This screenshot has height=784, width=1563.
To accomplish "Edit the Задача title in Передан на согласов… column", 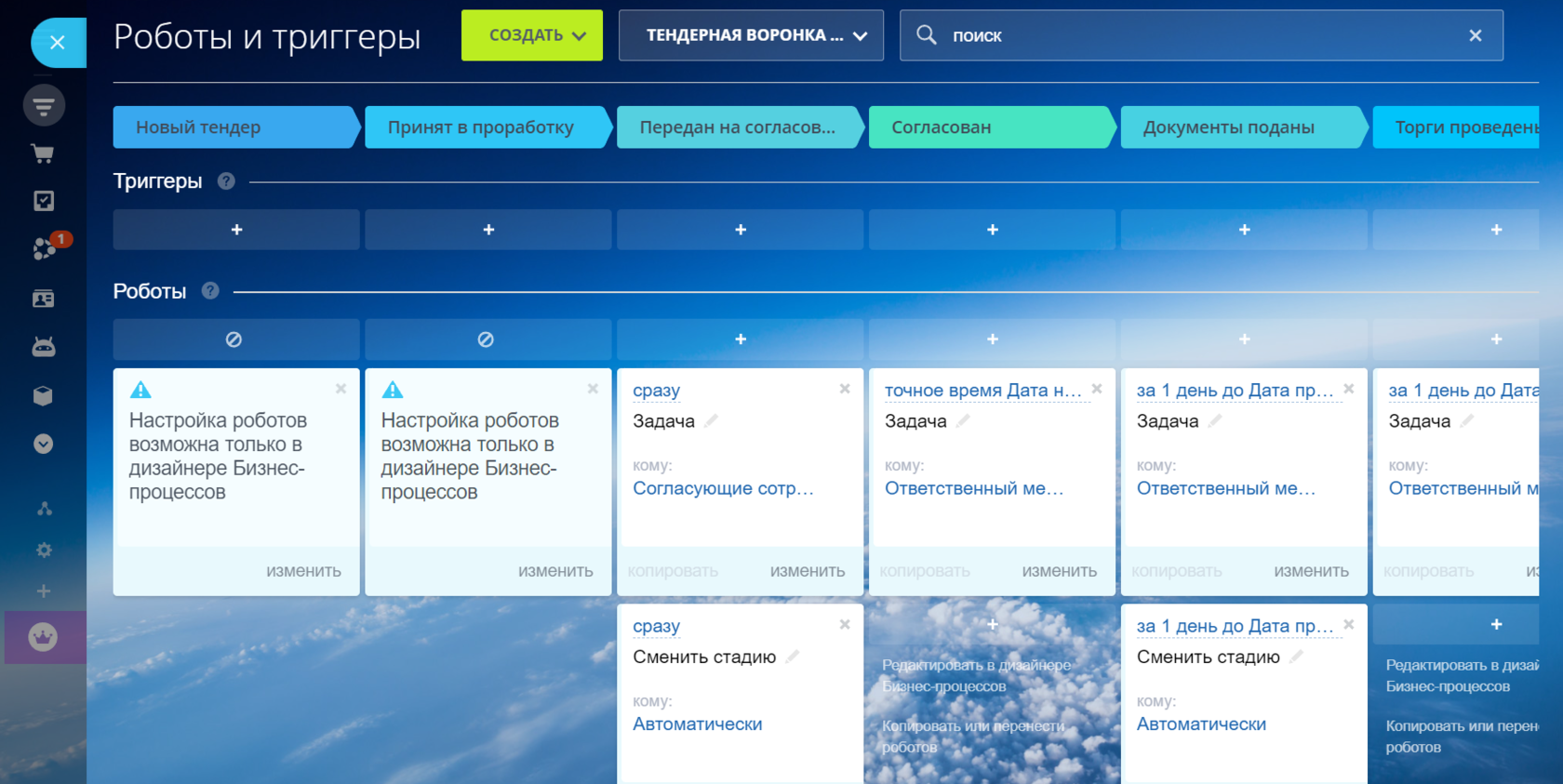I will (x=712, y=421).
